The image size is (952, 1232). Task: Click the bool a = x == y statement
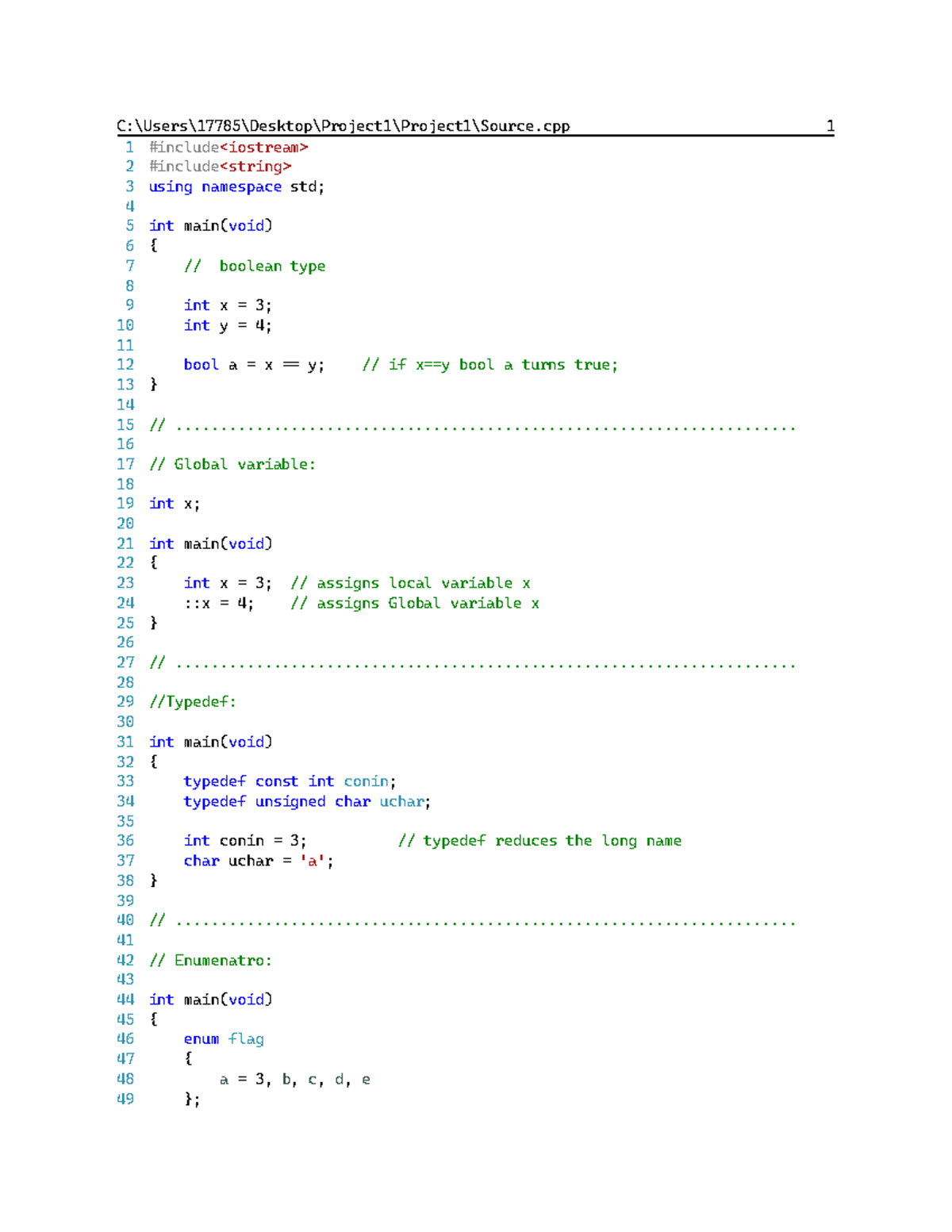(254, 364)
